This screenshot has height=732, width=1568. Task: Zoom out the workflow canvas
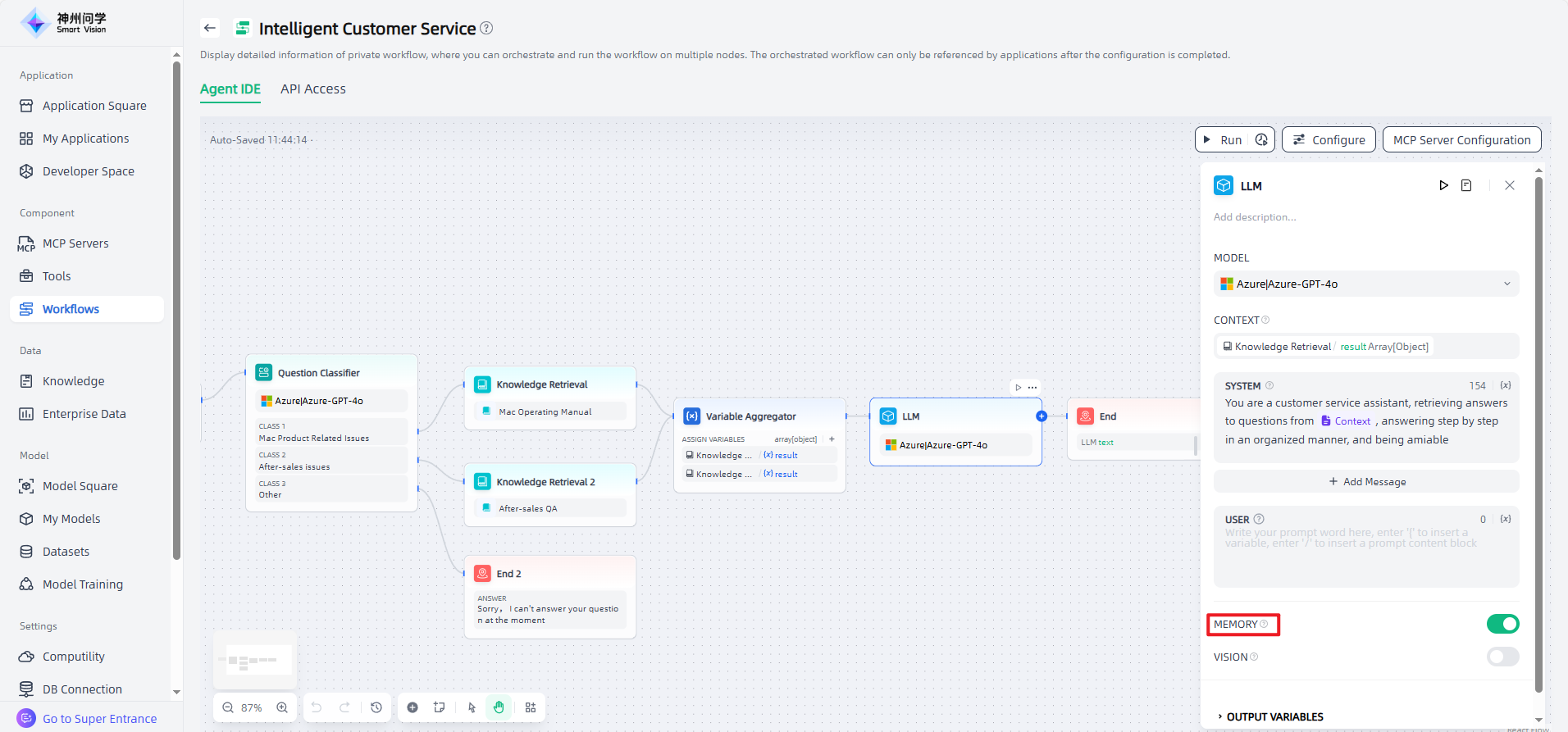[x=228, y=707]
